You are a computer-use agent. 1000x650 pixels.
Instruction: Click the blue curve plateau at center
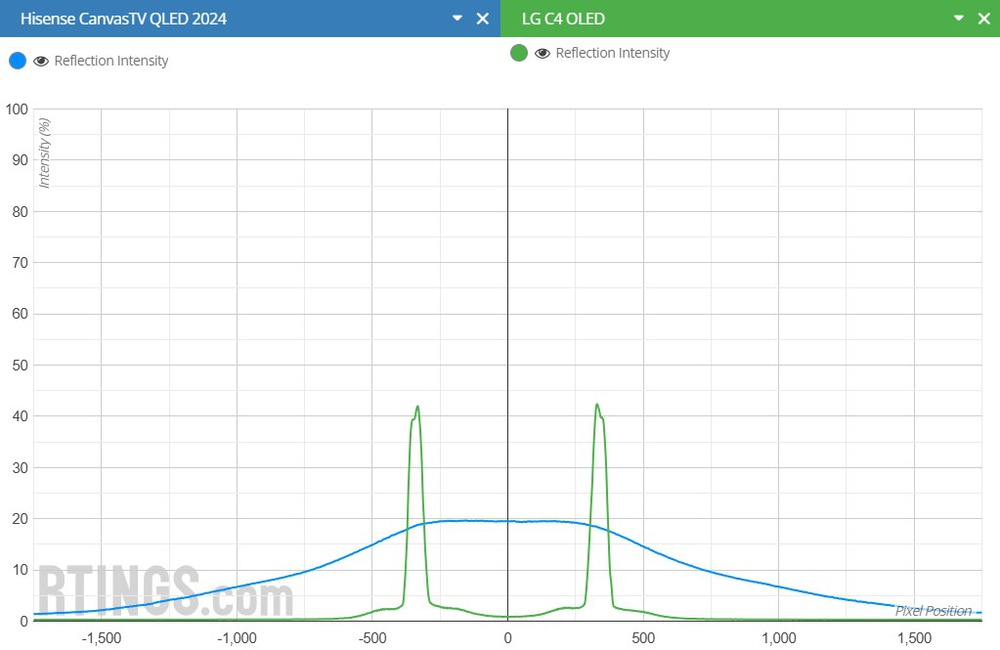[x=507, y=521]
